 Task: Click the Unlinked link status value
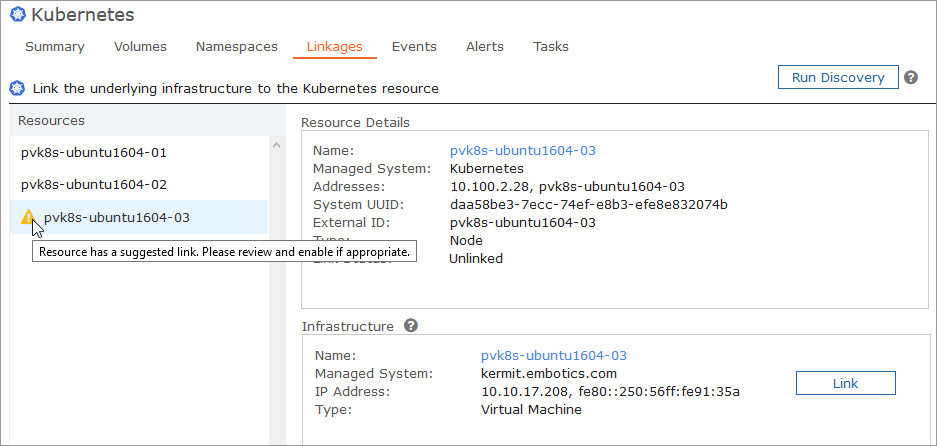pyautogui.click(x=476, y=258)
